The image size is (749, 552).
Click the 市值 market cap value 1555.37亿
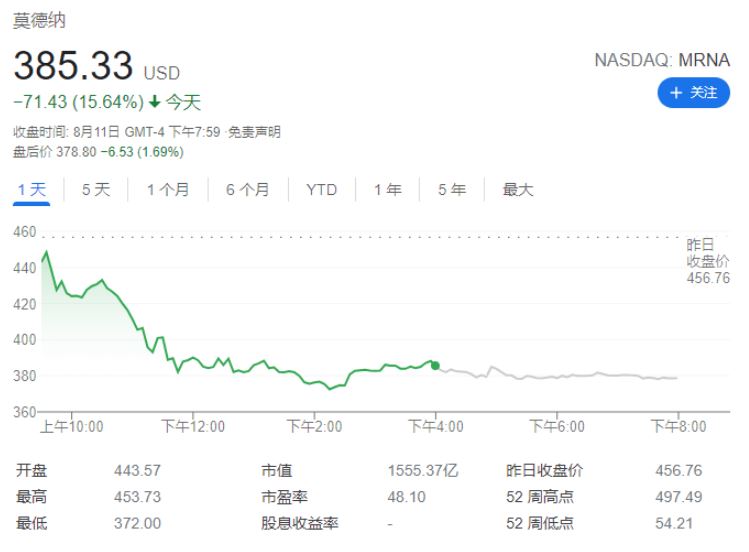pos(422,471)
